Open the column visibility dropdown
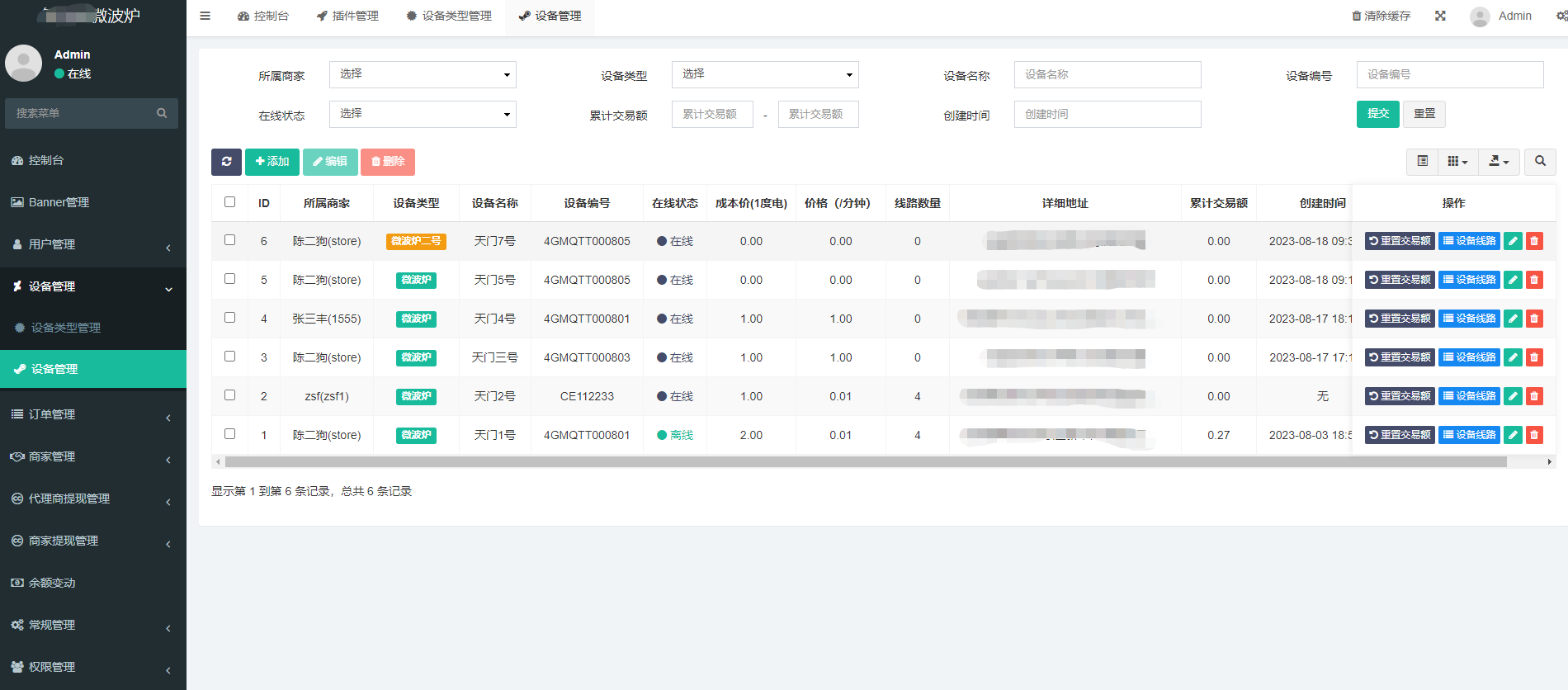This screenshot has height=690, width=1568. tap(1458, 162)
